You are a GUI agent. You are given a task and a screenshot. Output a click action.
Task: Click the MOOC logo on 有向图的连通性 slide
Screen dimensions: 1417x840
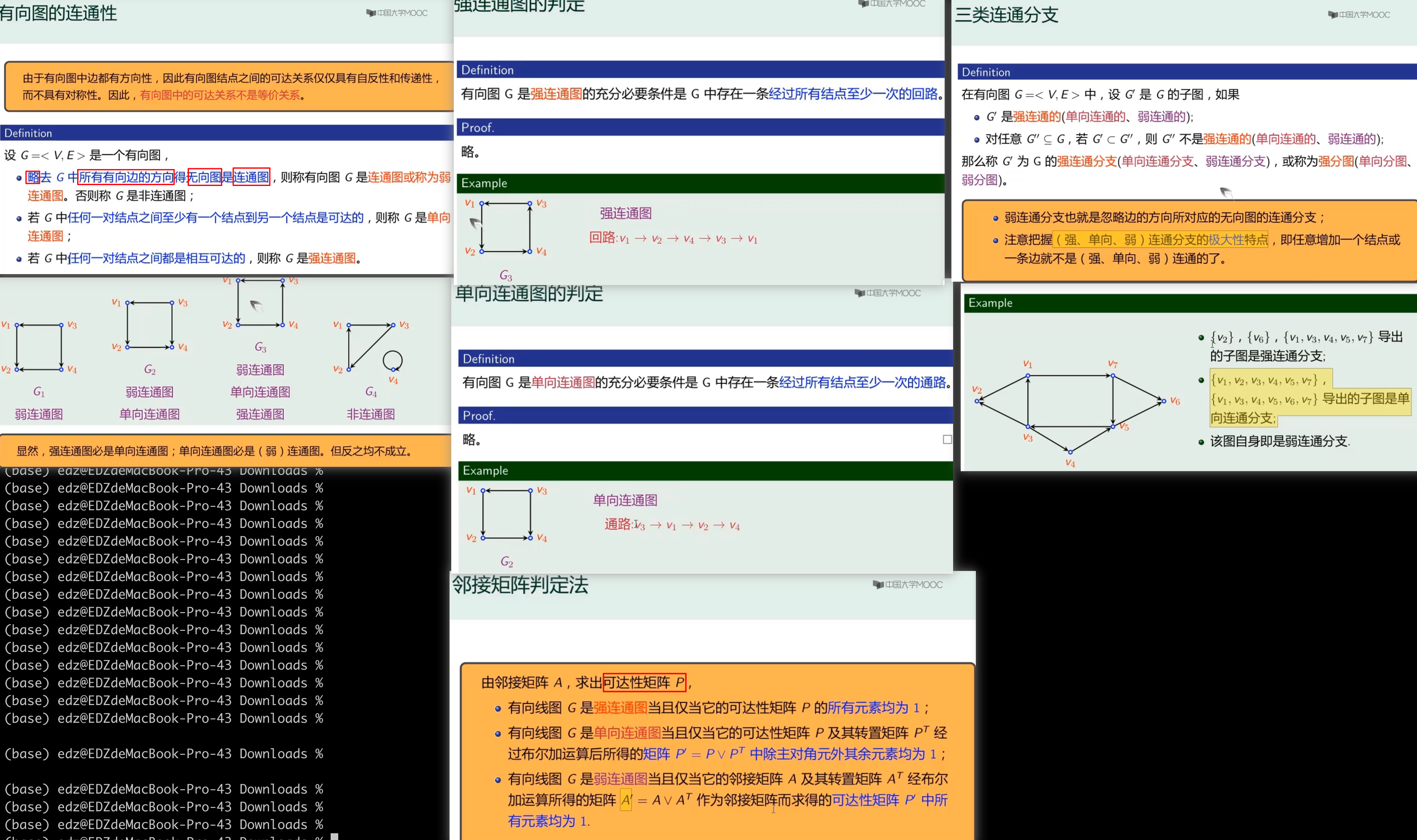click(397, 13)
